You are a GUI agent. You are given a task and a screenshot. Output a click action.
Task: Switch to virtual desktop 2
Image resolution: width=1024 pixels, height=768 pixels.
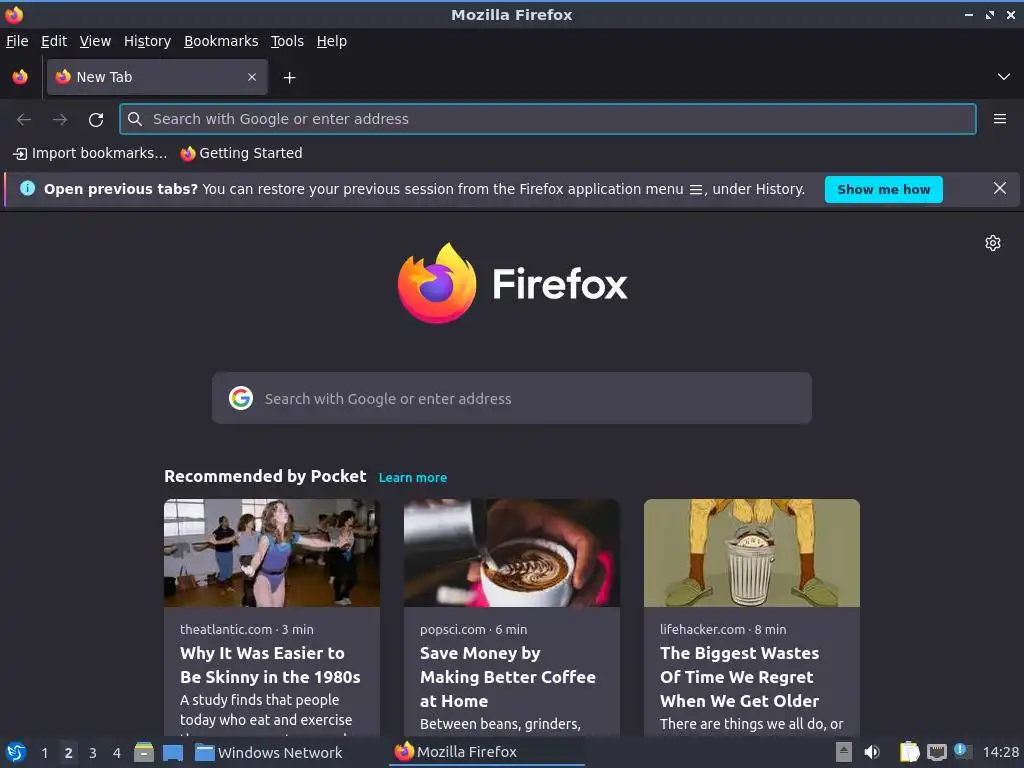click(69, 753)
